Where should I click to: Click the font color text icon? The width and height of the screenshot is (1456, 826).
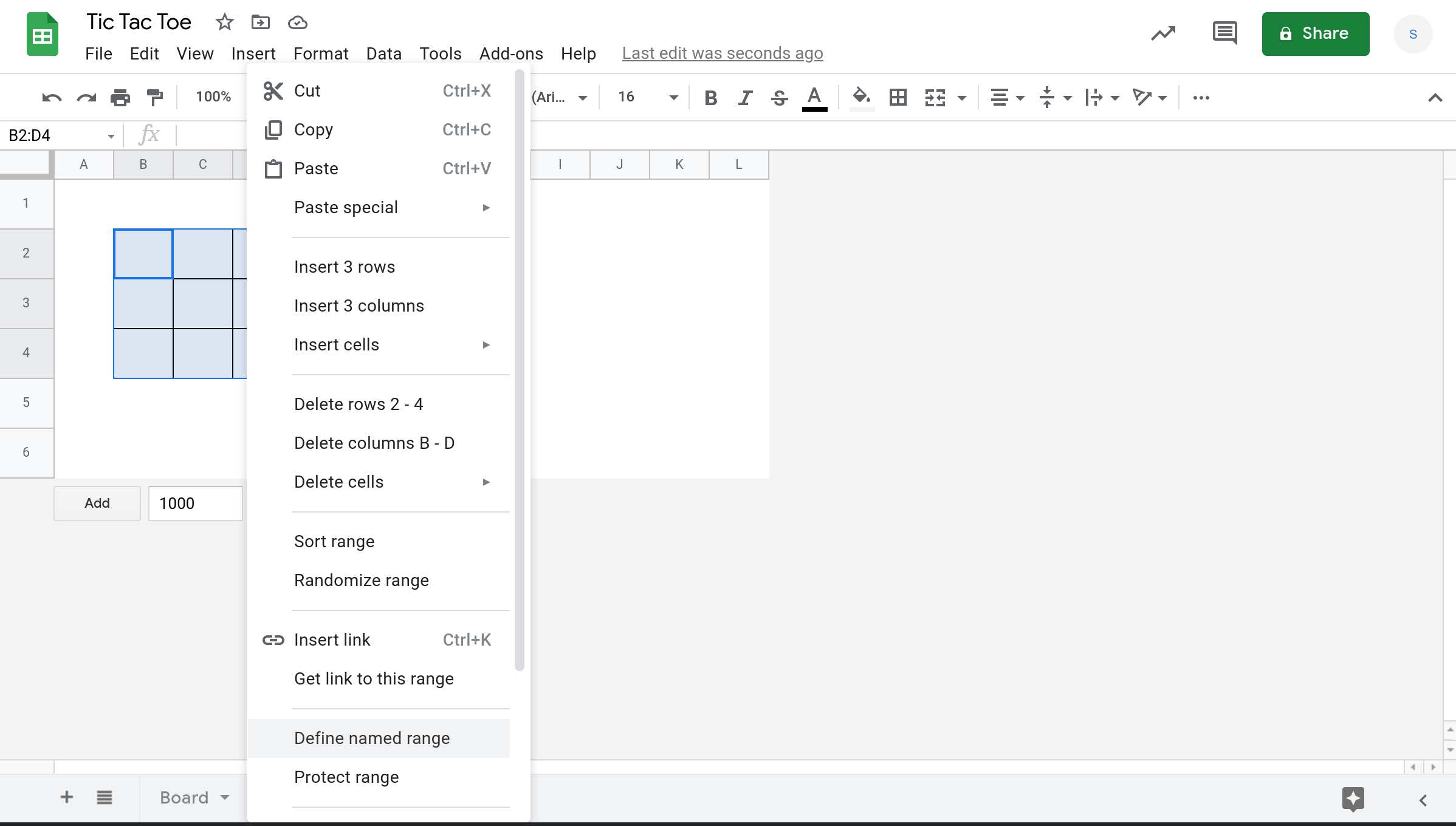point(816,97)
